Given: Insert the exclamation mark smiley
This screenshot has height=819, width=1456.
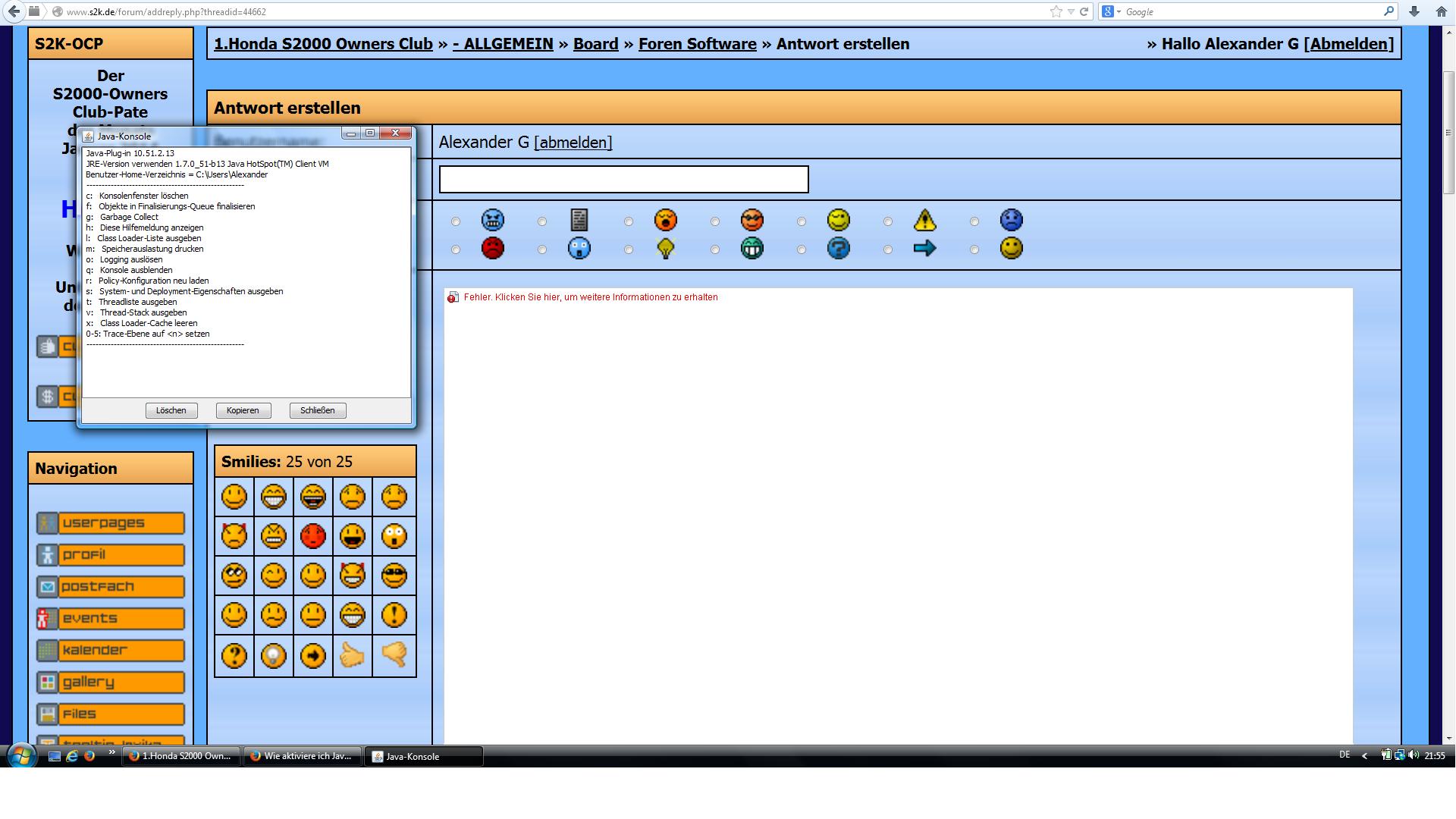Looking at the screenshot, I should (394, 615).
